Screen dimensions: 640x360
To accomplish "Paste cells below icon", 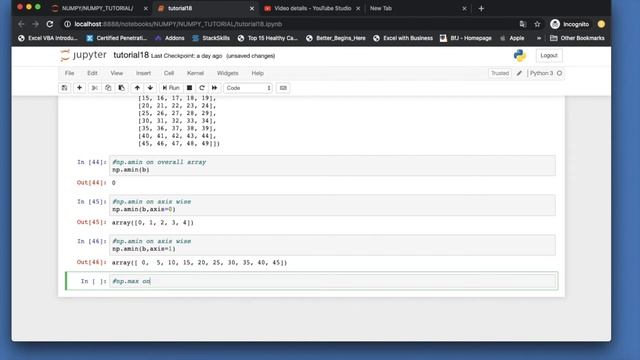I will tap(122, 88).
